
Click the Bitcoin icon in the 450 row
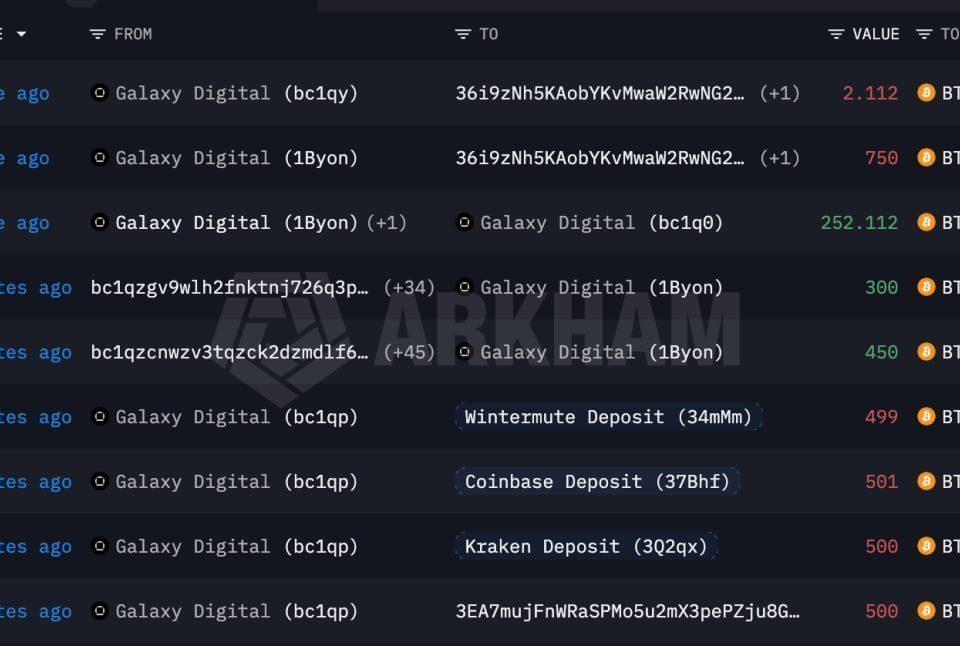(926, 352)
